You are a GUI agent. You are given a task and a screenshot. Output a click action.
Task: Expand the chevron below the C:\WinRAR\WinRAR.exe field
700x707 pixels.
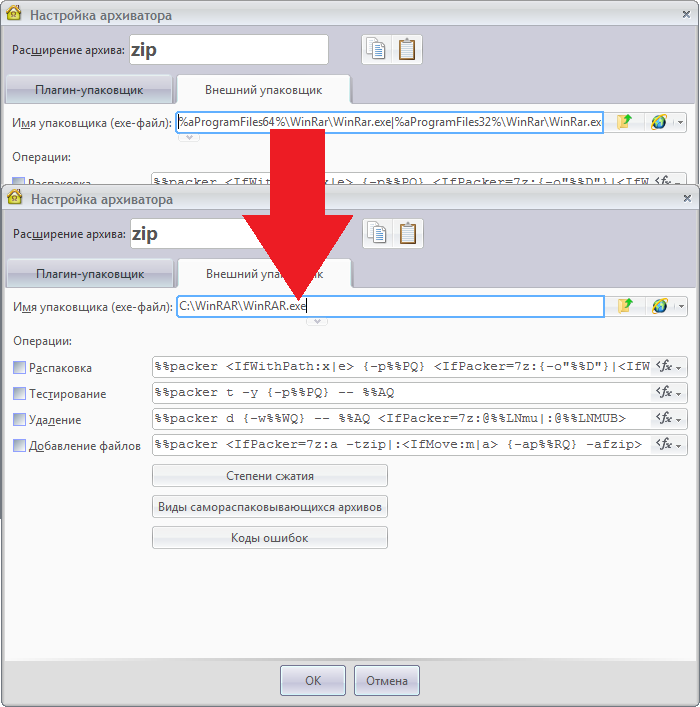[317, 321]
